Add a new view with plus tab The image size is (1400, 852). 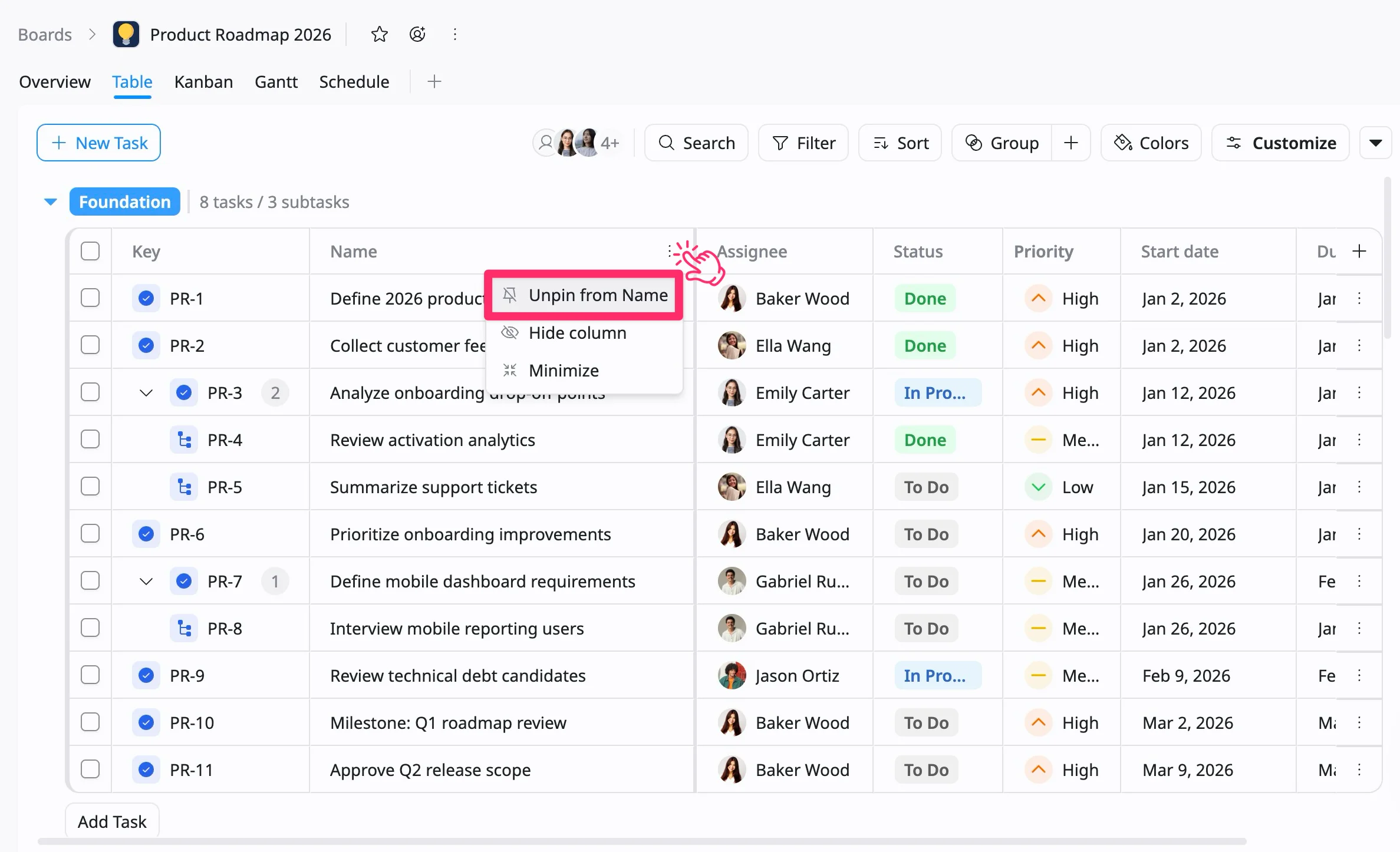coord(434,81)
